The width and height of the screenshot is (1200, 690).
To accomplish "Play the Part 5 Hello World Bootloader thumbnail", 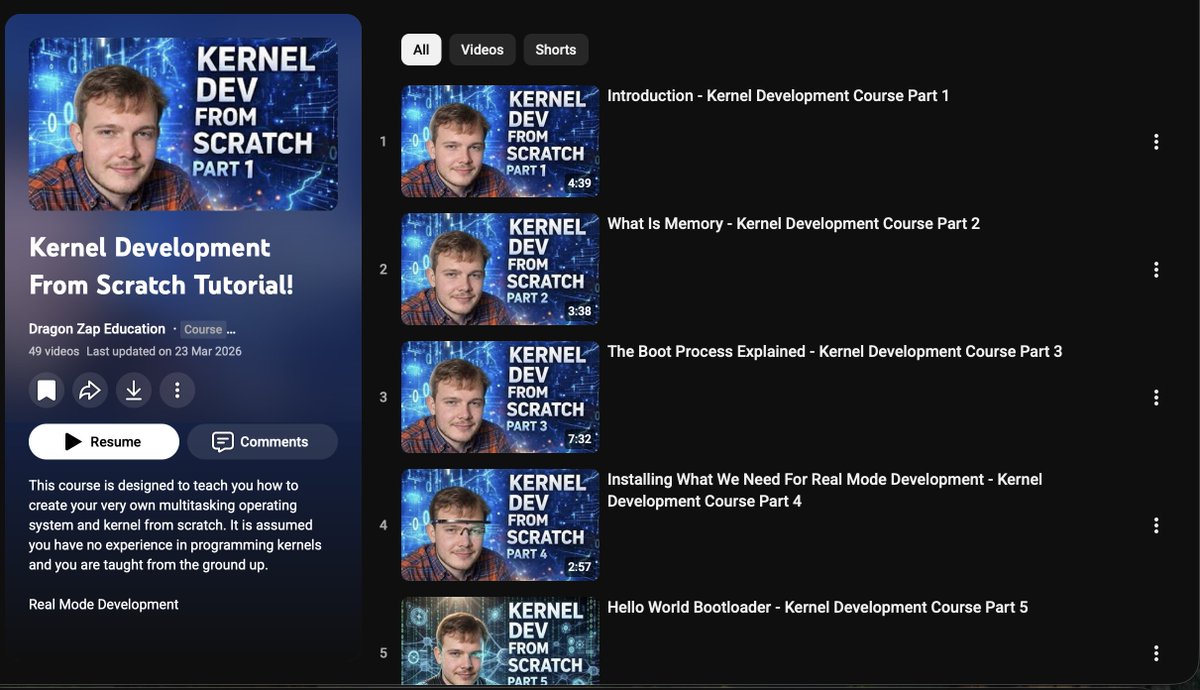I will tap(500, 641).
